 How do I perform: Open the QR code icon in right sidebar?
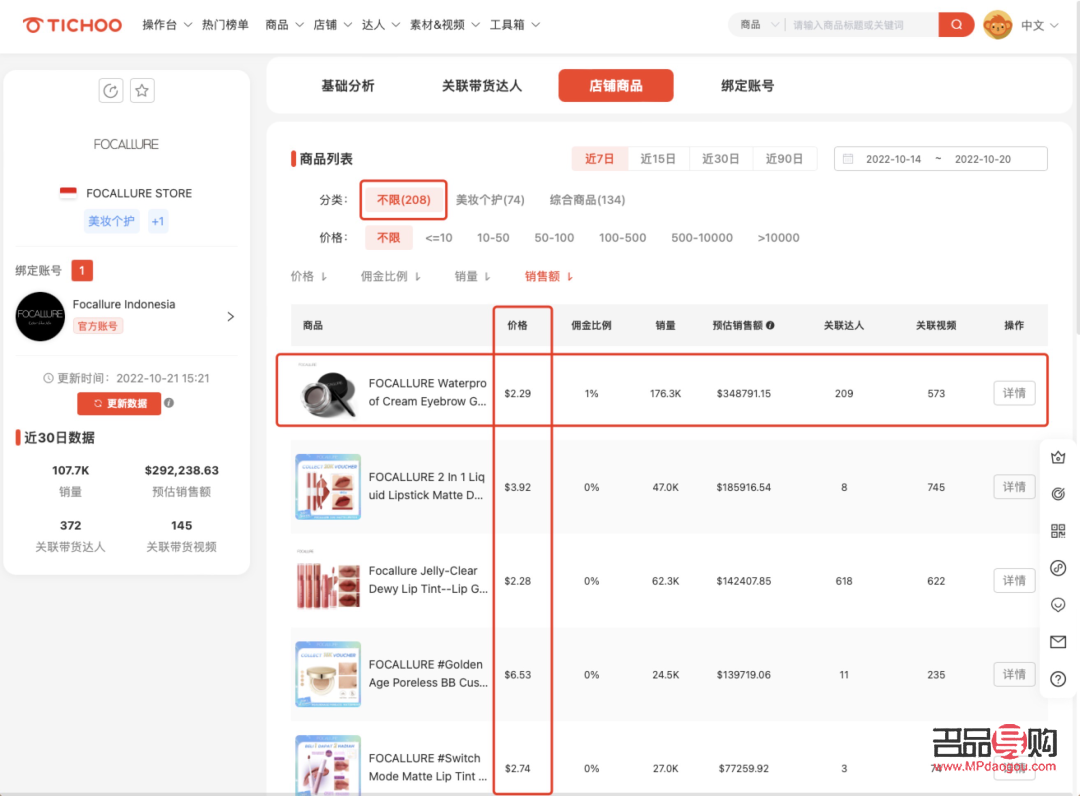[x=1058, y=531]
